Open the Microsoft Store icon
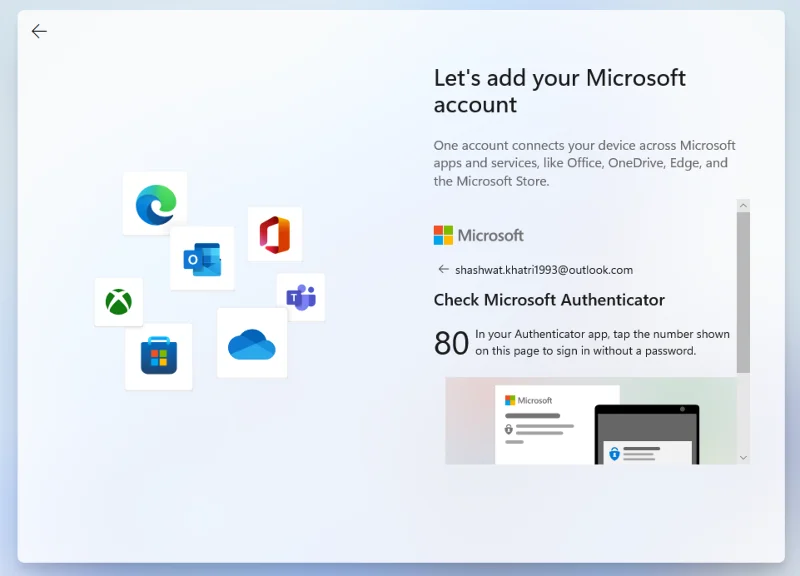800x576 pixels. [x=159, y=357]
